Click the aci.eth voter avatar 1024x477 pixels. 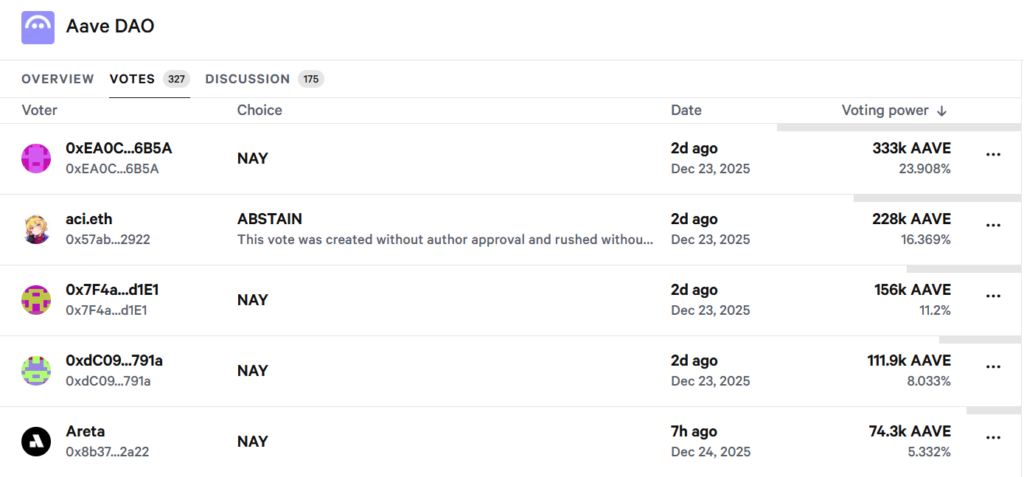click(x=36, y=229)
